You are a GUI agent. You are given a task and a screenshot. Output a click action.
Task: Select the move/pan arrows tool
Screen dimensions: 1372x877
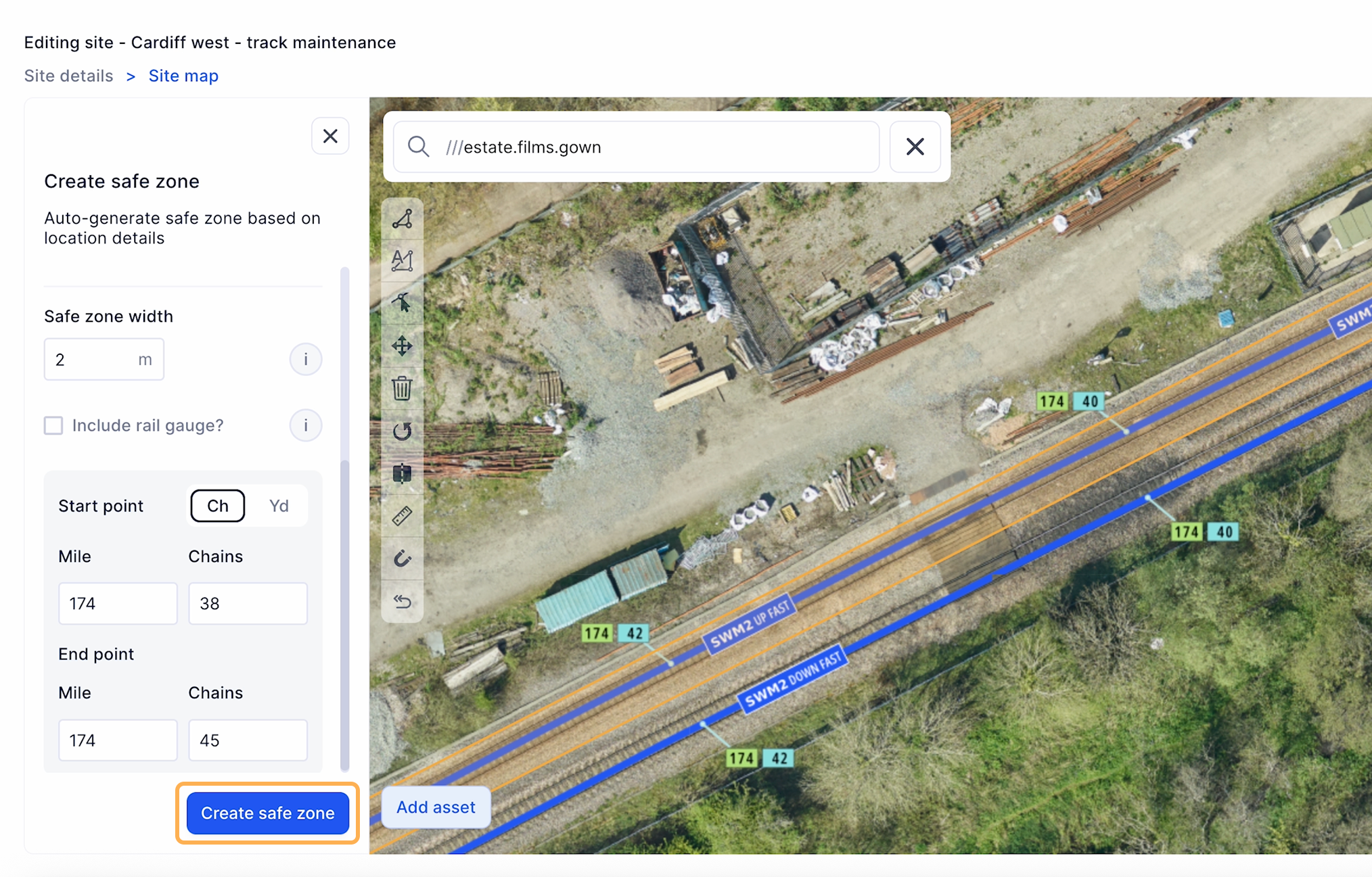pos(403,346)
